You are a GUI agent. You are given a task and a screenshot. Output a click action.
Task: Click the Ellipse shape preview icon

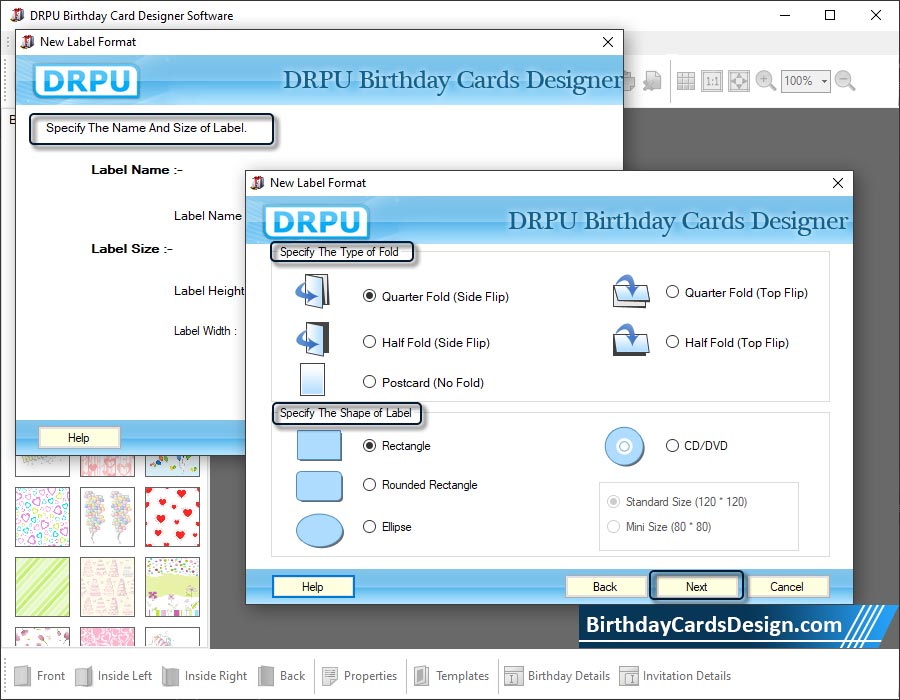320,530
